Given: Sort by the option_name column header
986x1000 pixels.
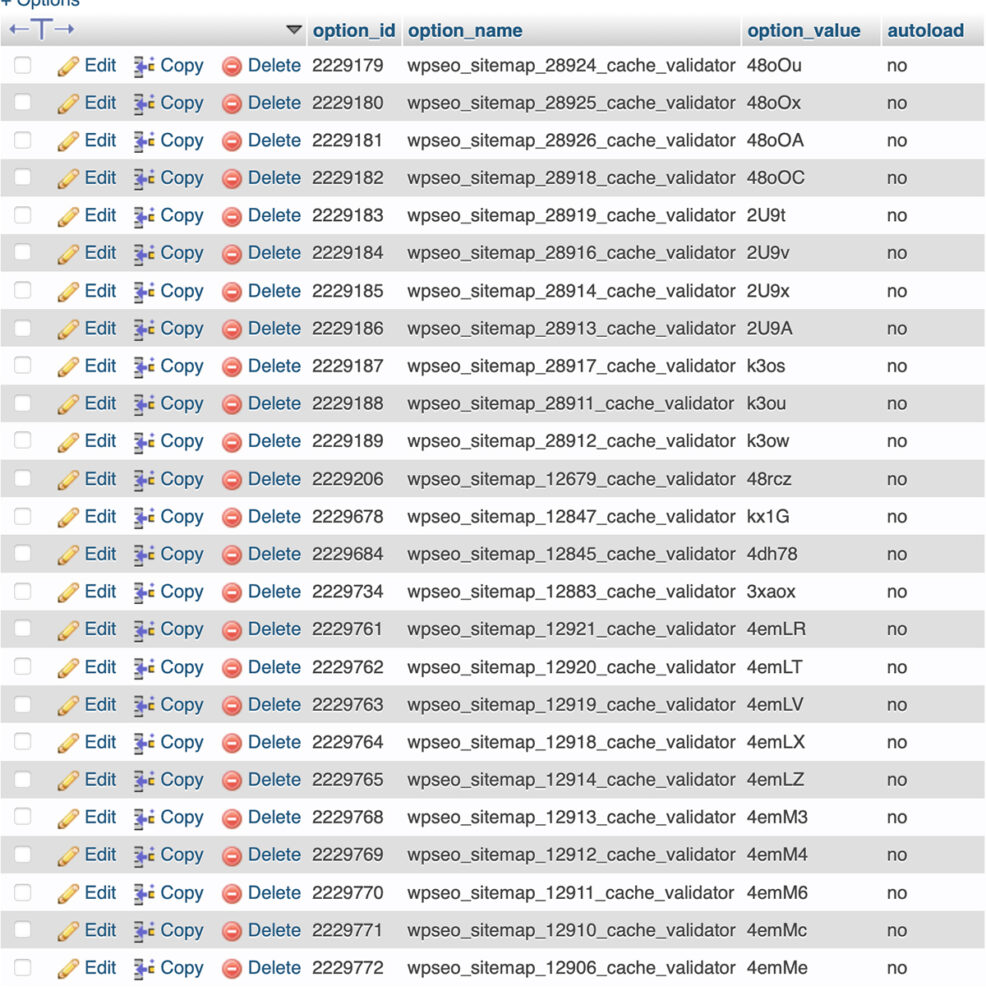Looking at the screenshot, I should click(x=465, y=31).
